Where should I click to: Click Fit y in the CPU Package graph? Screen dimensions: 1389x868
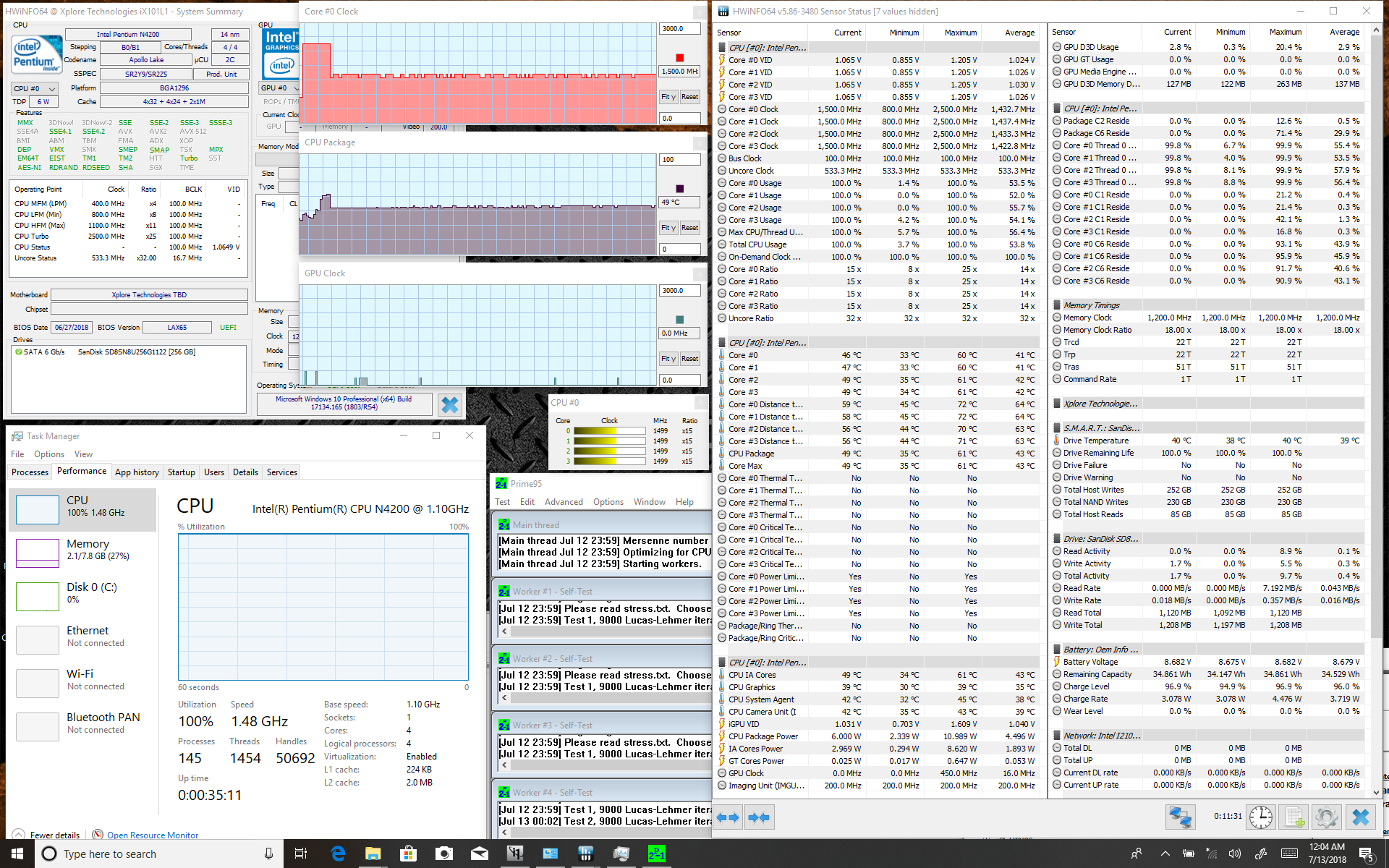[x=668, y=228]
